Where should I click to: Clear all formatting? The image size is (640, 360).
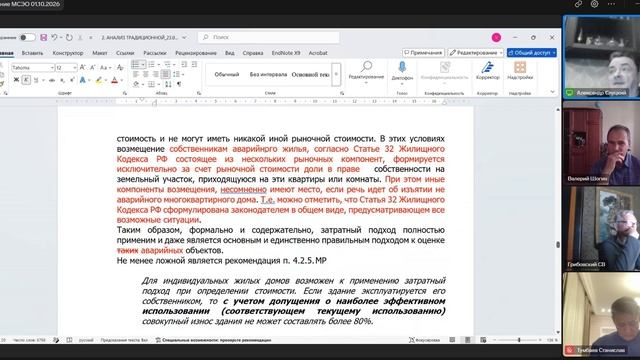120,67
